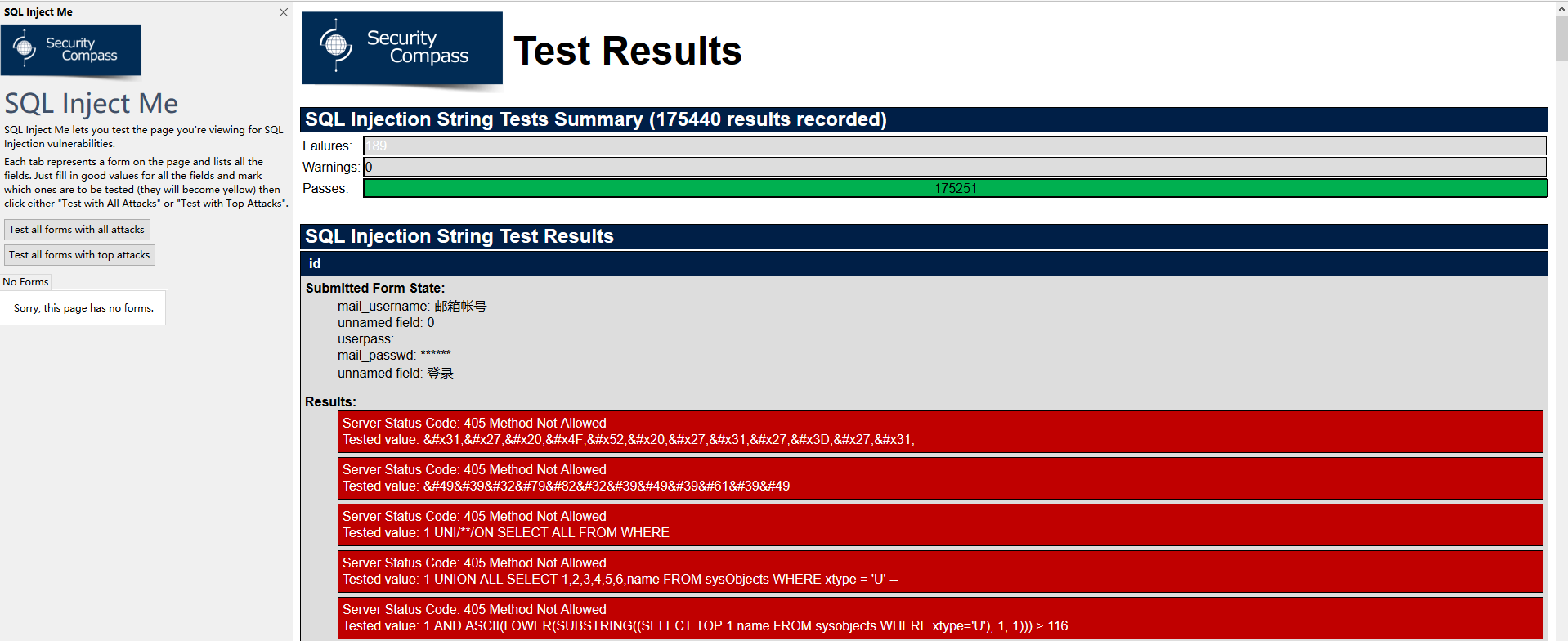The image size is (1568, 641).
Task: Click the large Security Compass logo banner
Action: [402, 49]
